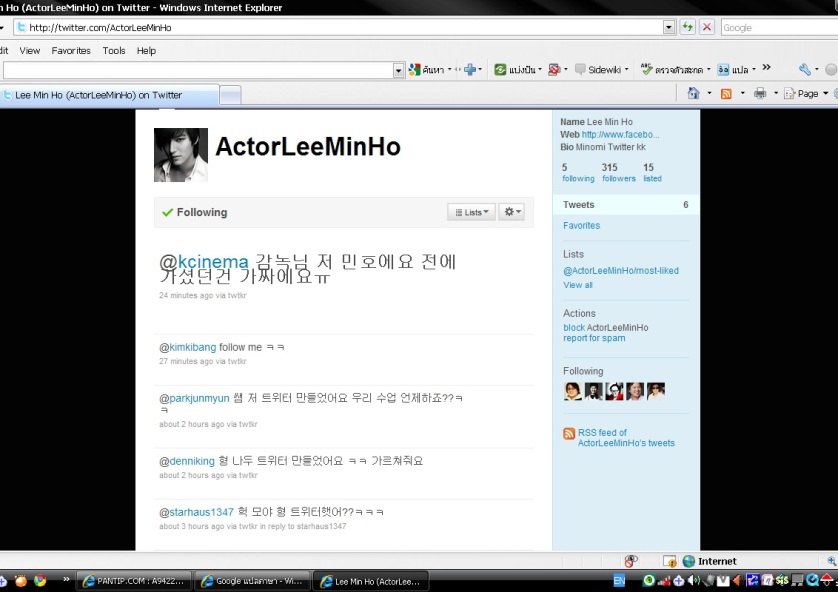Click the red Stop loading X icon
The height and width of the screenshot is (592, 838).
click(707, 27)
